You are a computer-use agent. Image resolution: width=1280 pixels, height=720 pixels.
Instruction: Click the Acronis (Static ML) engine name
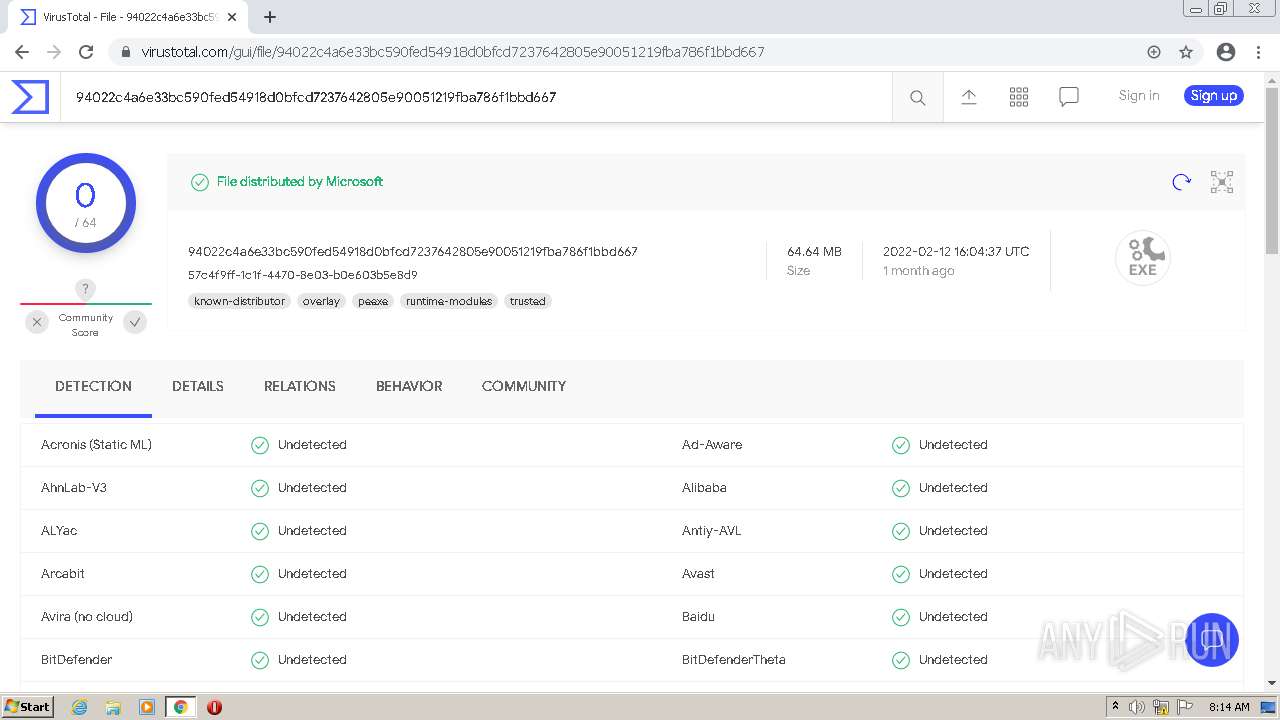(96, 445)
